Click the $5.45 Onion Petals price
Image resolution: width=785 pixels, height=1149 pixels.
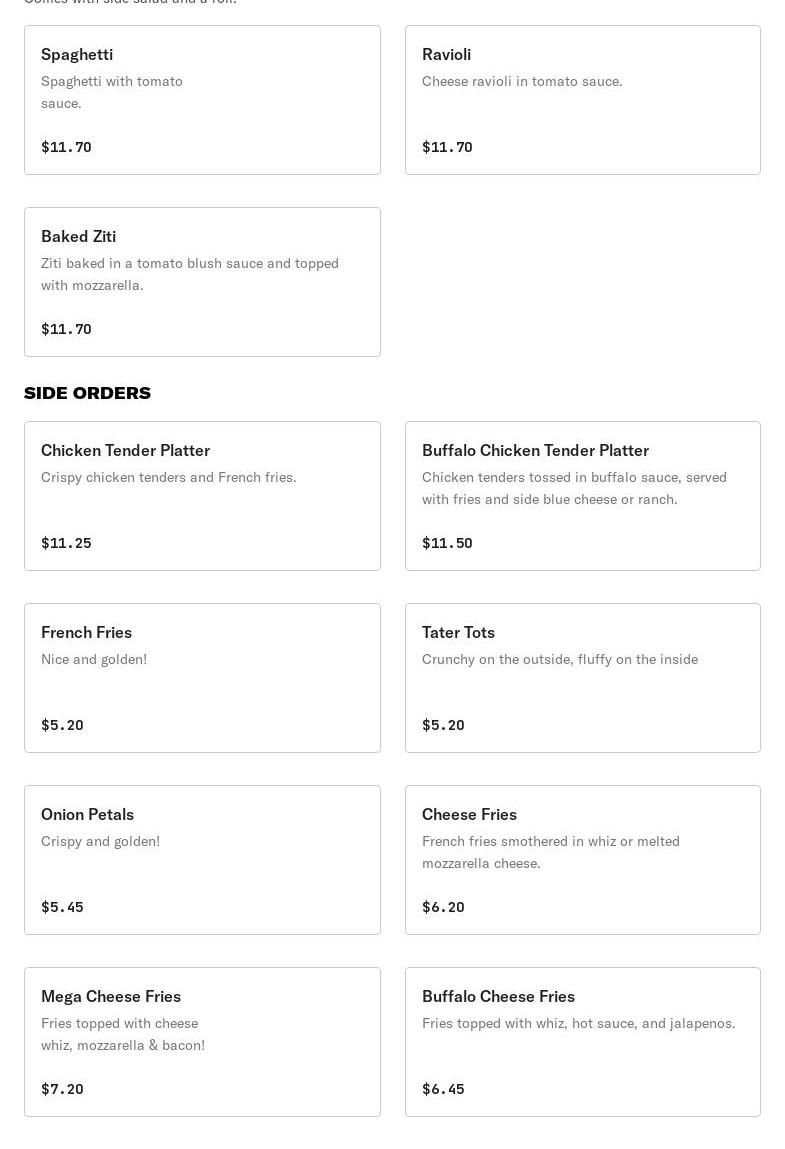click(62, 907)
